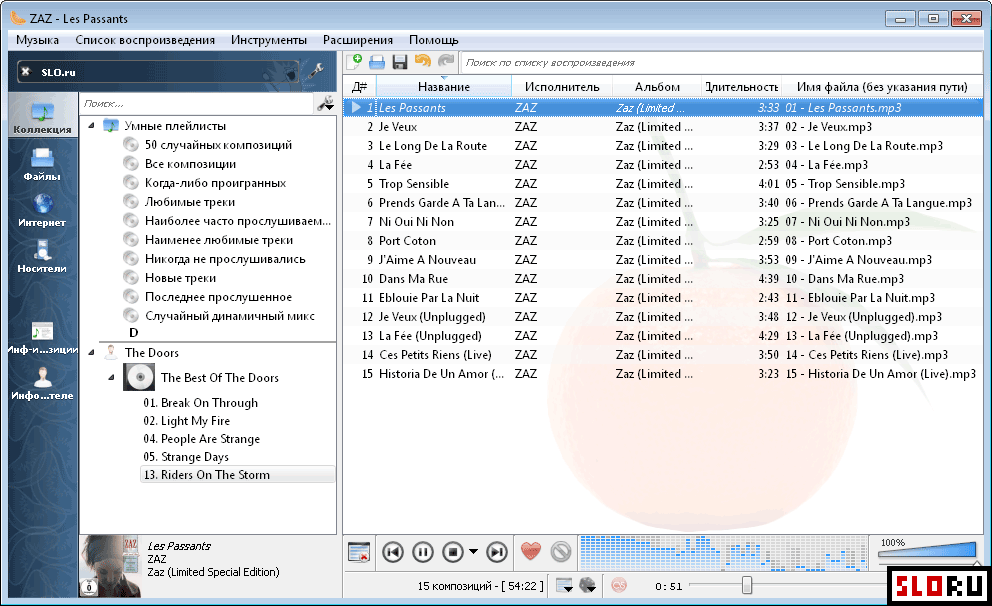Open the stop-after options arrow
This screenshot has width=992, height=606.
473,552
